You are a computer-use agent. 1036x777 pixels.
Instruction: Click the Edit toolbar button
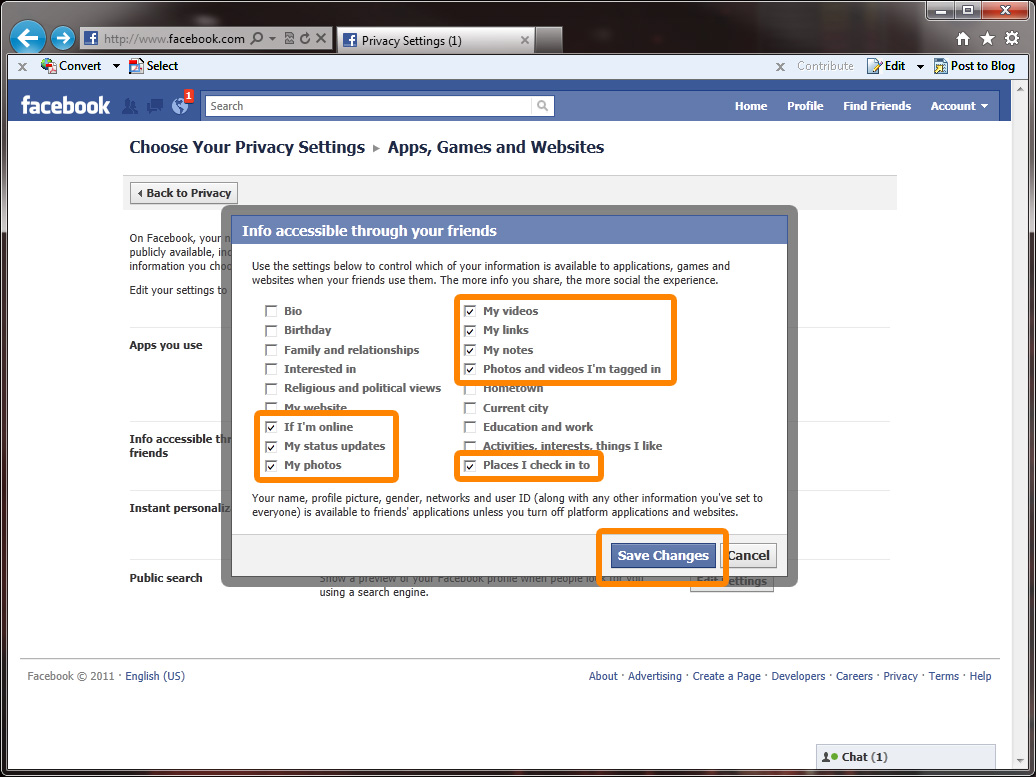pyautogui.click(x=887, y=66)
